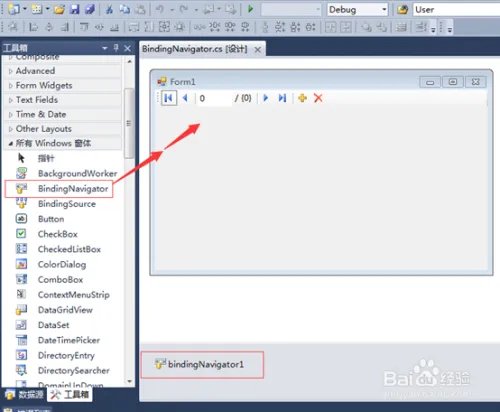Click the Move Previous arrow in navigator
This screenshot has width=500, height=412.
(185, 98)
